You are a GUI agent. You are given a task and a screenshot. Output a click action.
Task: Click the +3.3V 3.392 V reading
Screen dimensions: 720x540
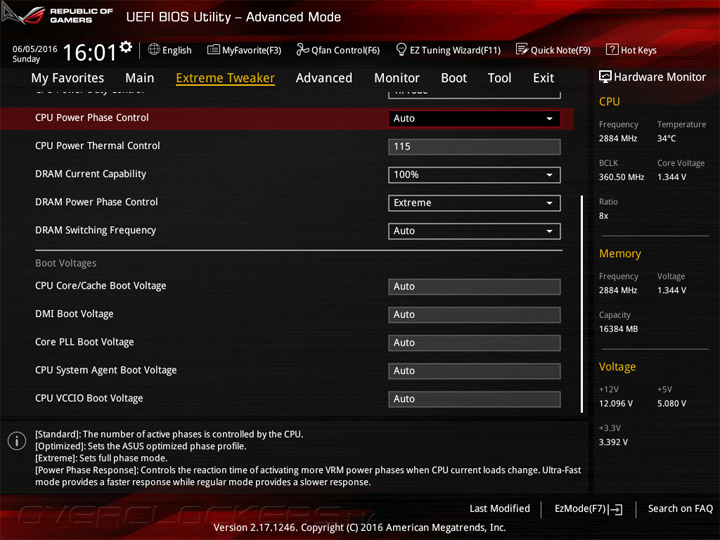(x=613, y=442)
